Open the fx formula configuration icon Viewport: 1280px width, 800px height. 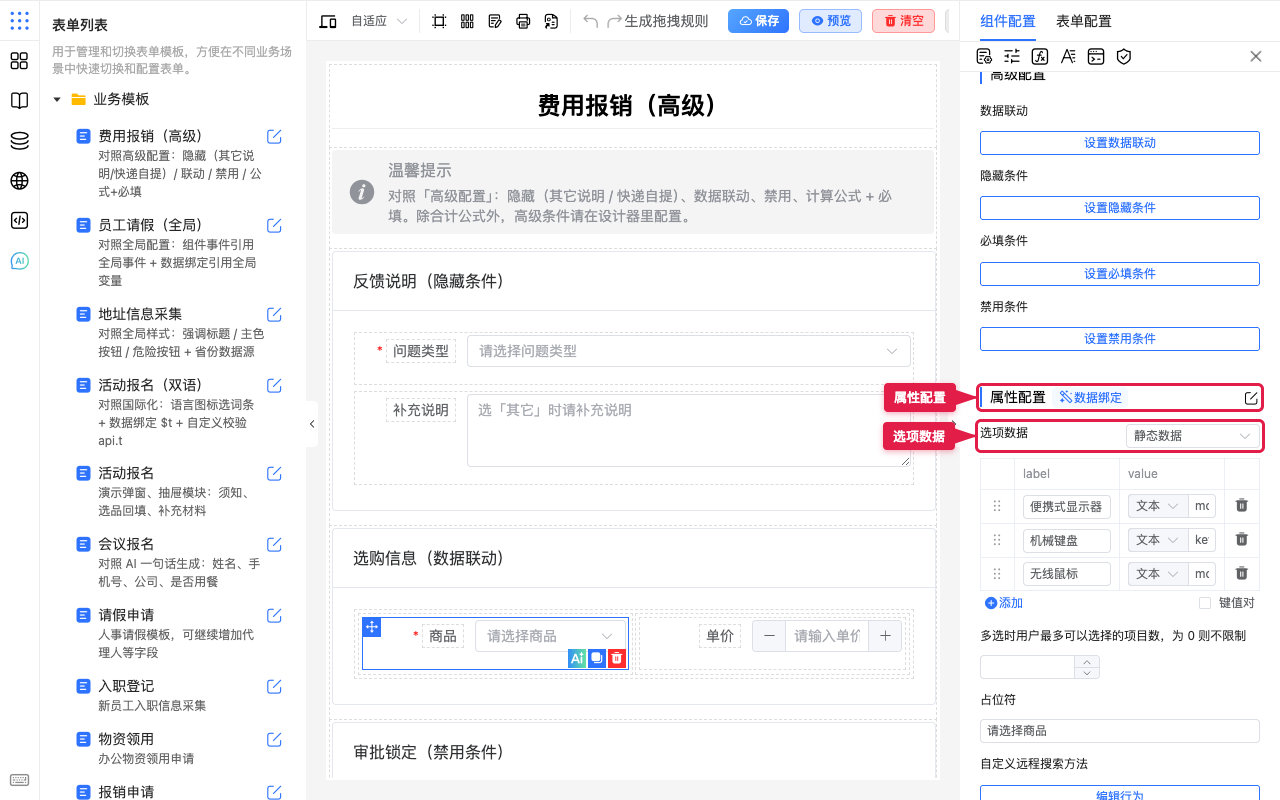pos(1040,56)
